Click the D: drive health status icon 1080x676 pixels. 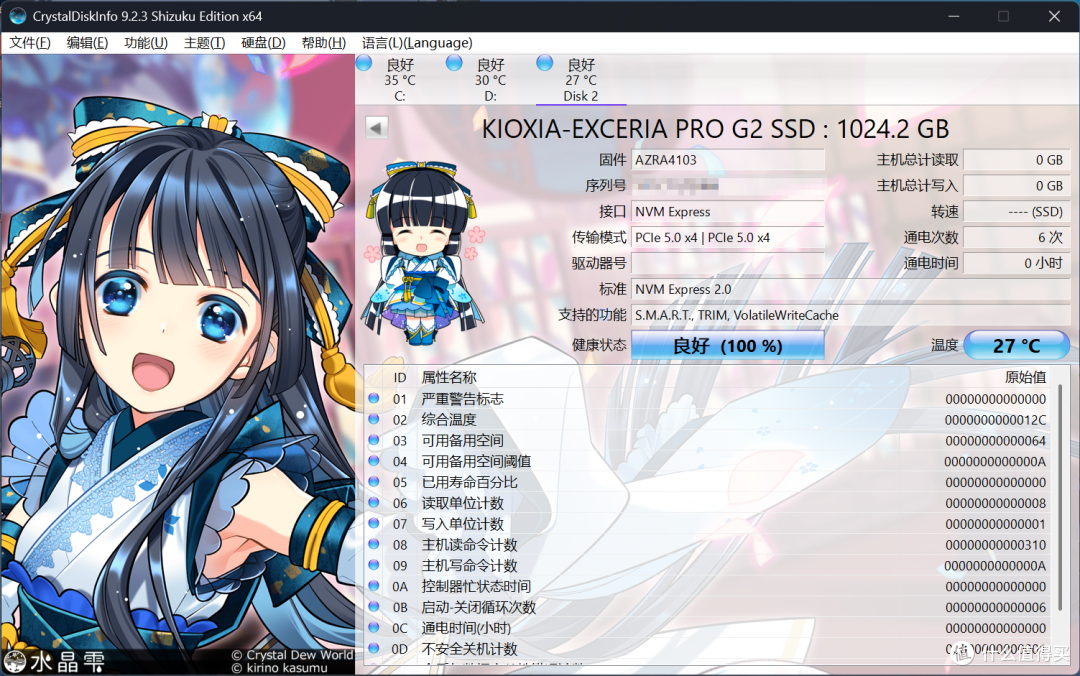[454, 62]
